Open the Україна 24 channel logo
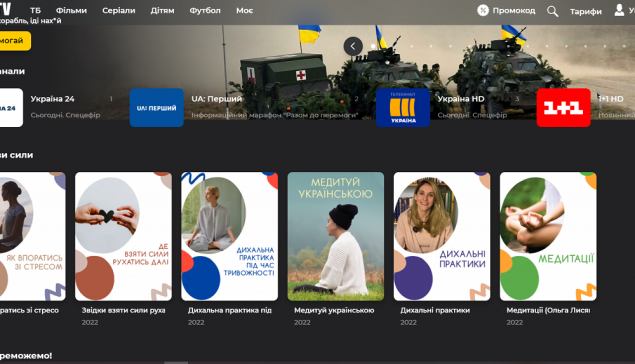 (x=11, y=108)
